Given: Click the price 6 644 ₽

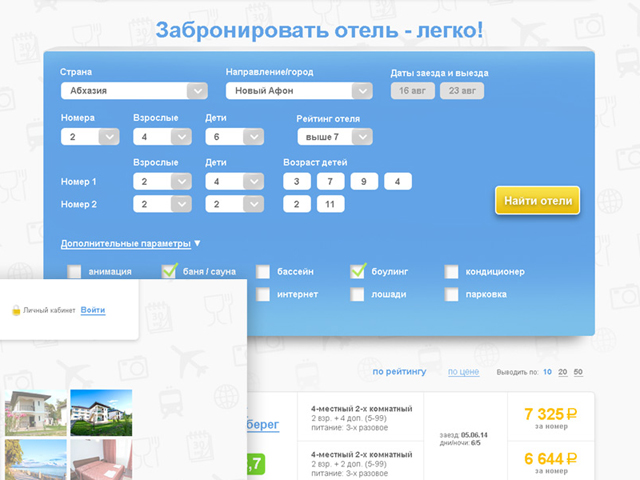Looking at the screenshot, I should click(x=551, y=459).
